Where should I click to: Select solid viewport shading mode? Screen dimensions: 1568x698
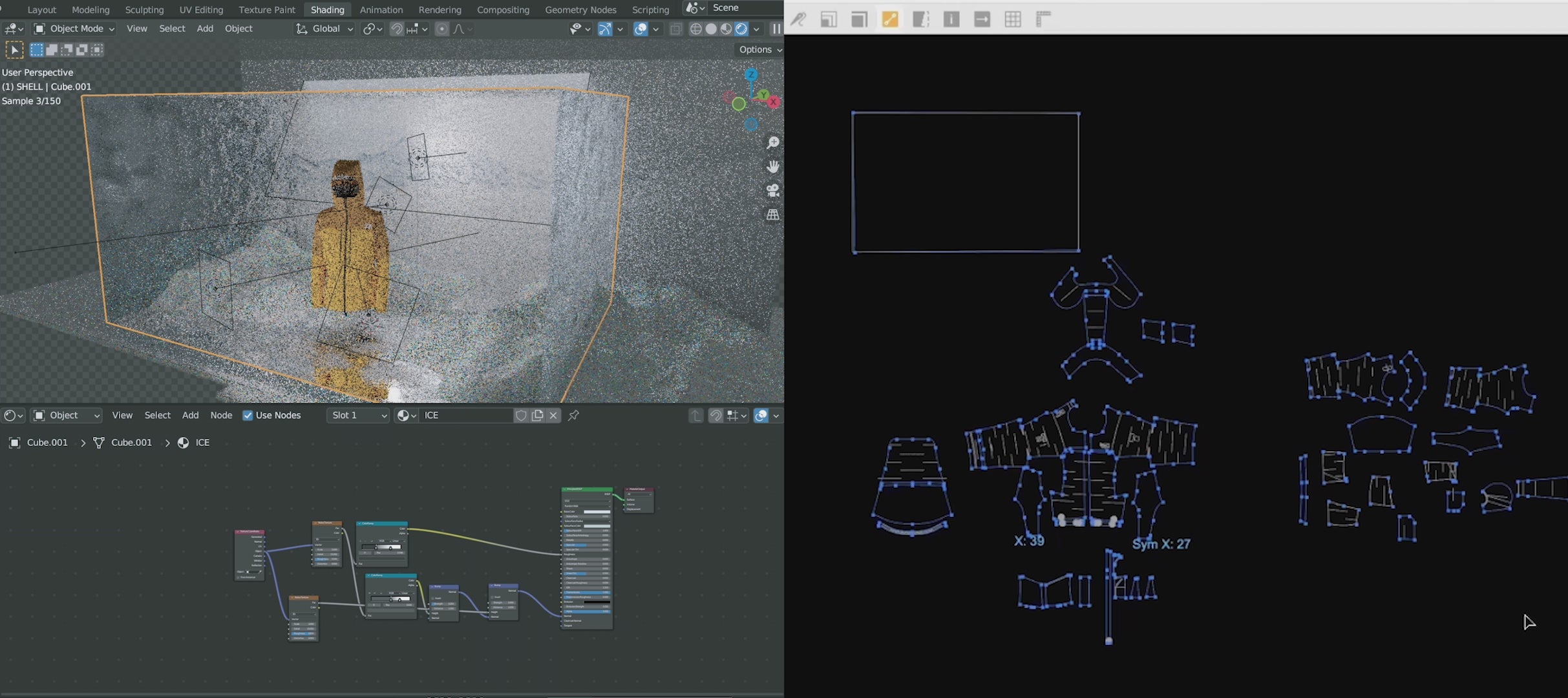(x=711, y=29)
